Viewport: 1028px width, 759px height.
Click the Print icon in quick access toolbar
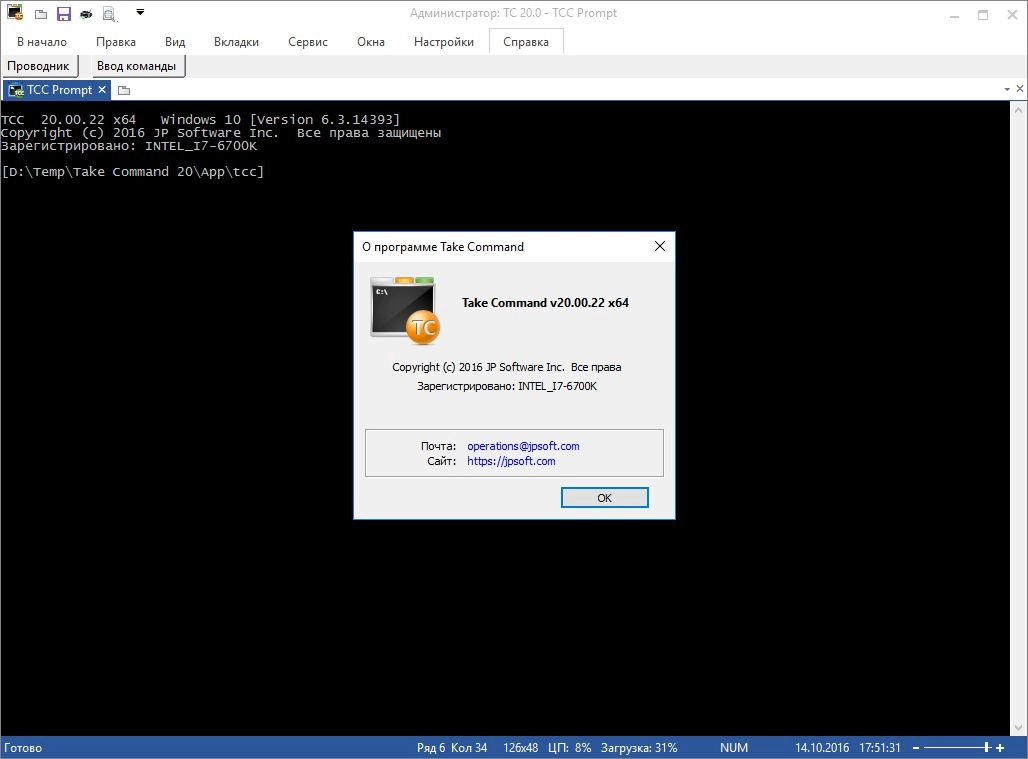click(x=86, y=14)
